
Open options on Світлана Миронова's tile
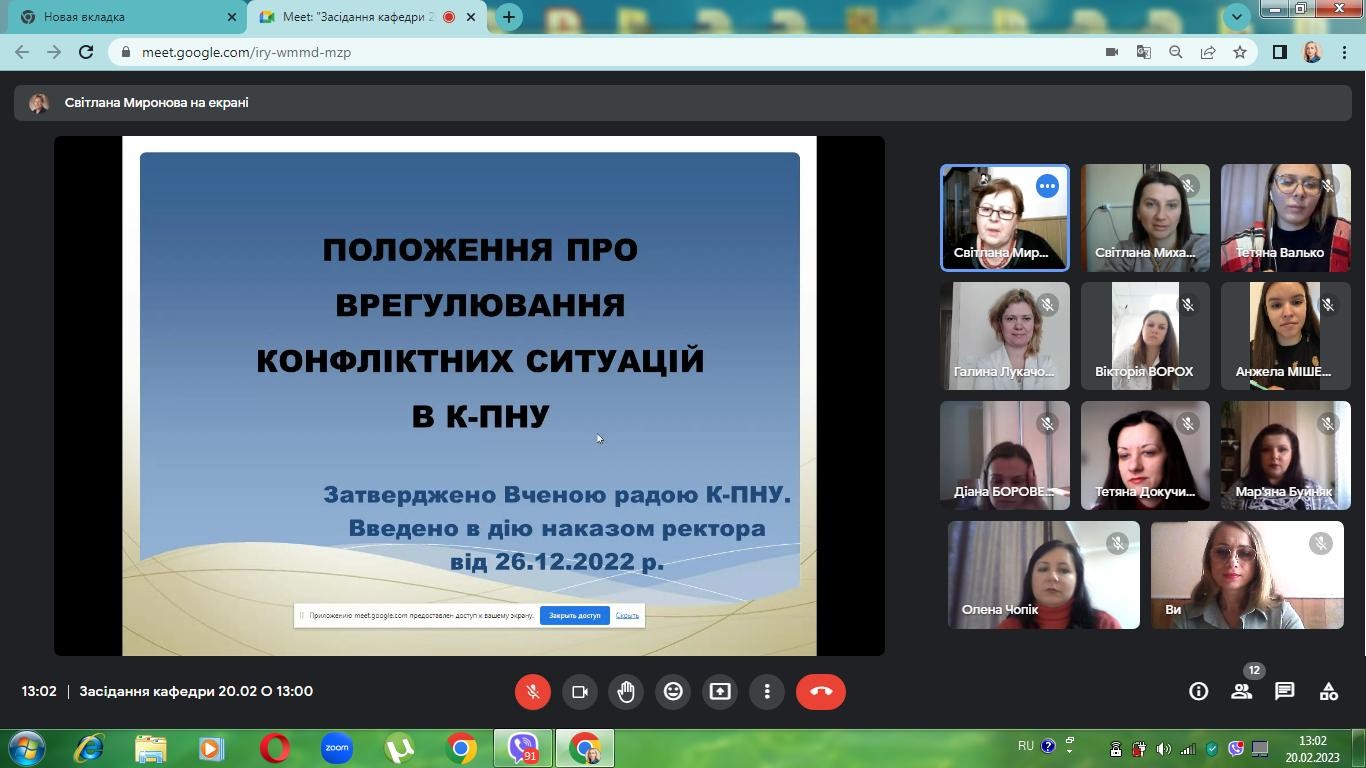coord(1047,186)
